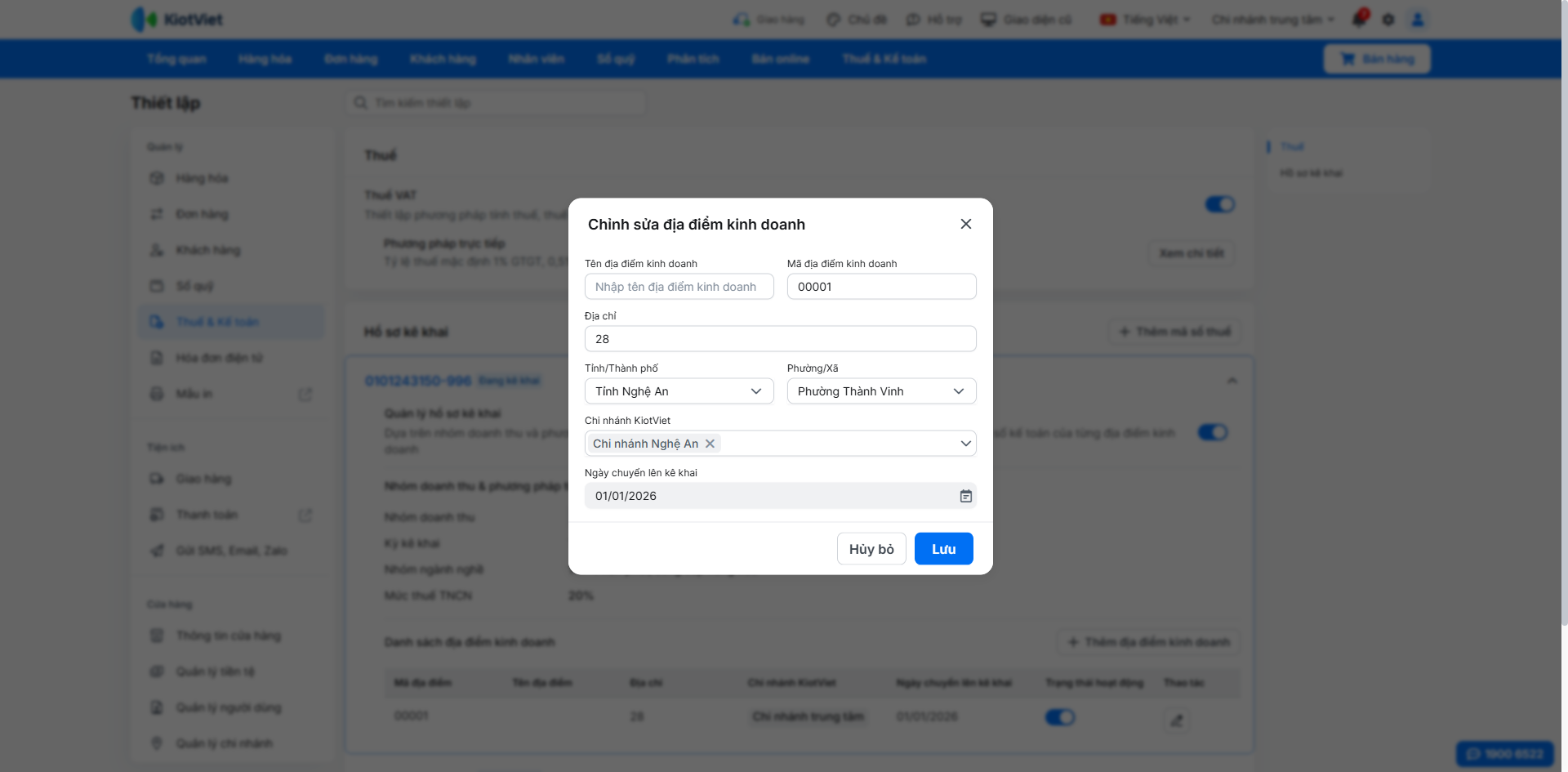The width and height of the screenshot is (1568, 772).
Task: Cancel with the Hủy bỏ button
Action: 871,549
